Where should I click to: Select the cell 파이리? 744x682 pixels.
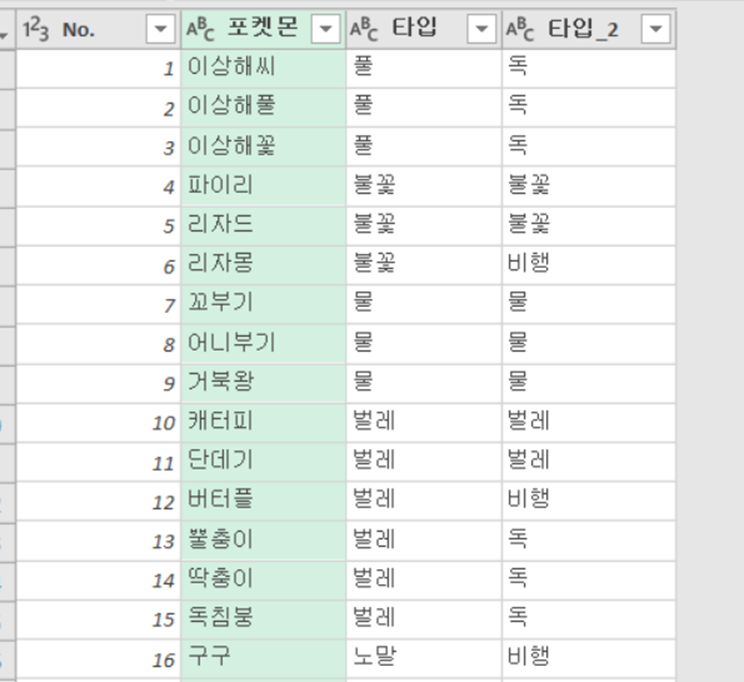point(263,187)
